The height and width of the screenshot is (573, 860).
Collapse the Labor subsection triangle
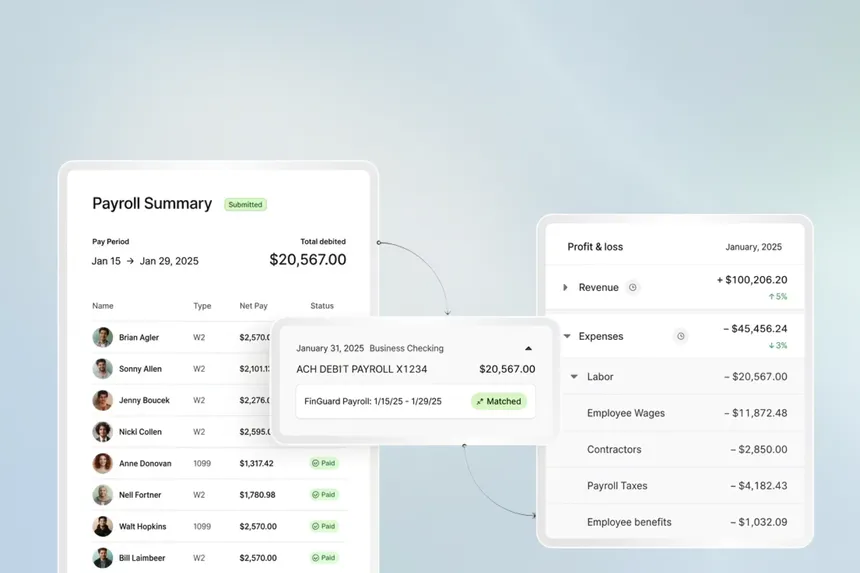click(x=574, y=377)
